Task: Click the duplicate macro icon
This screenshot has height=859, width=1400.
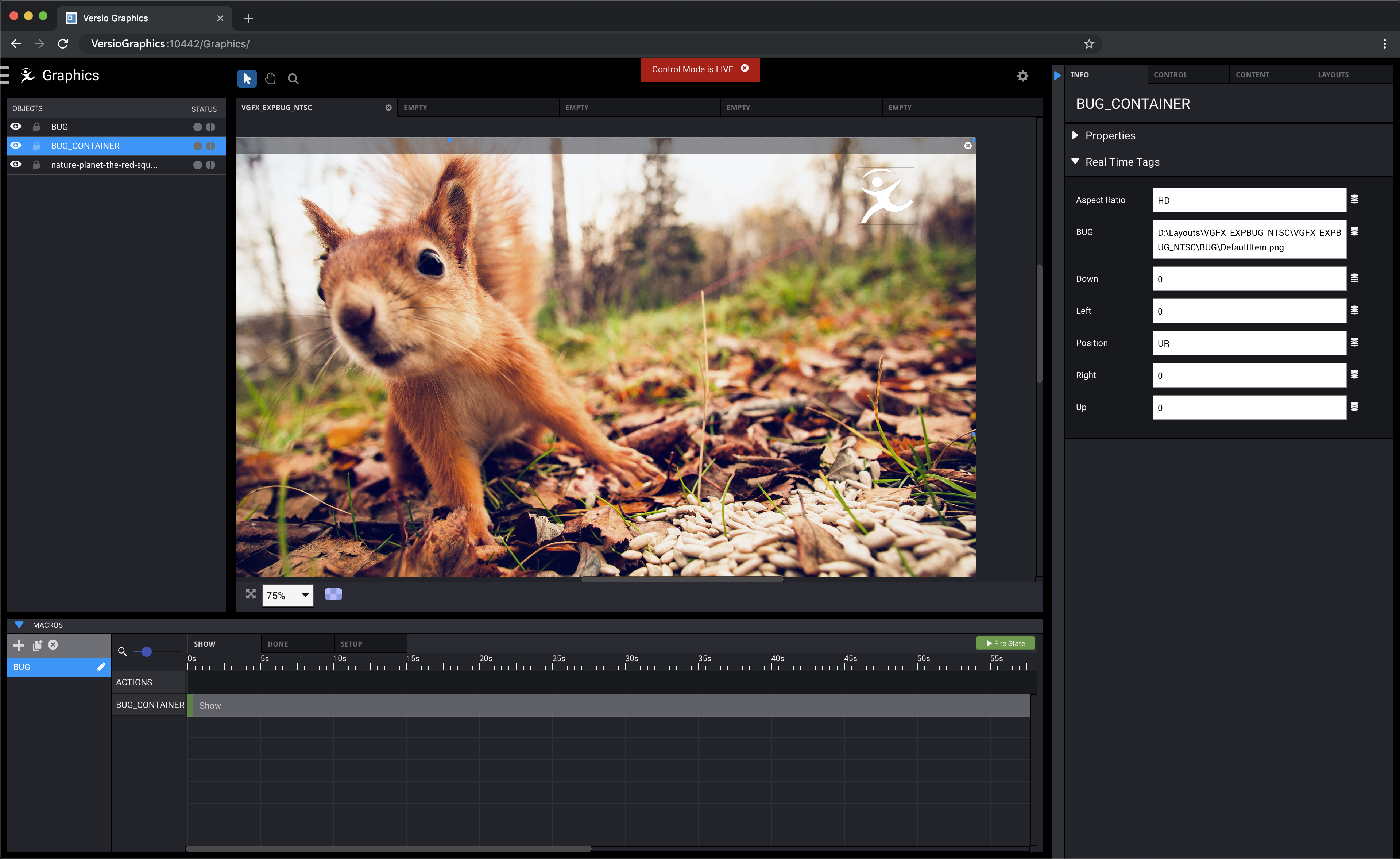Action: coord(38,645)
